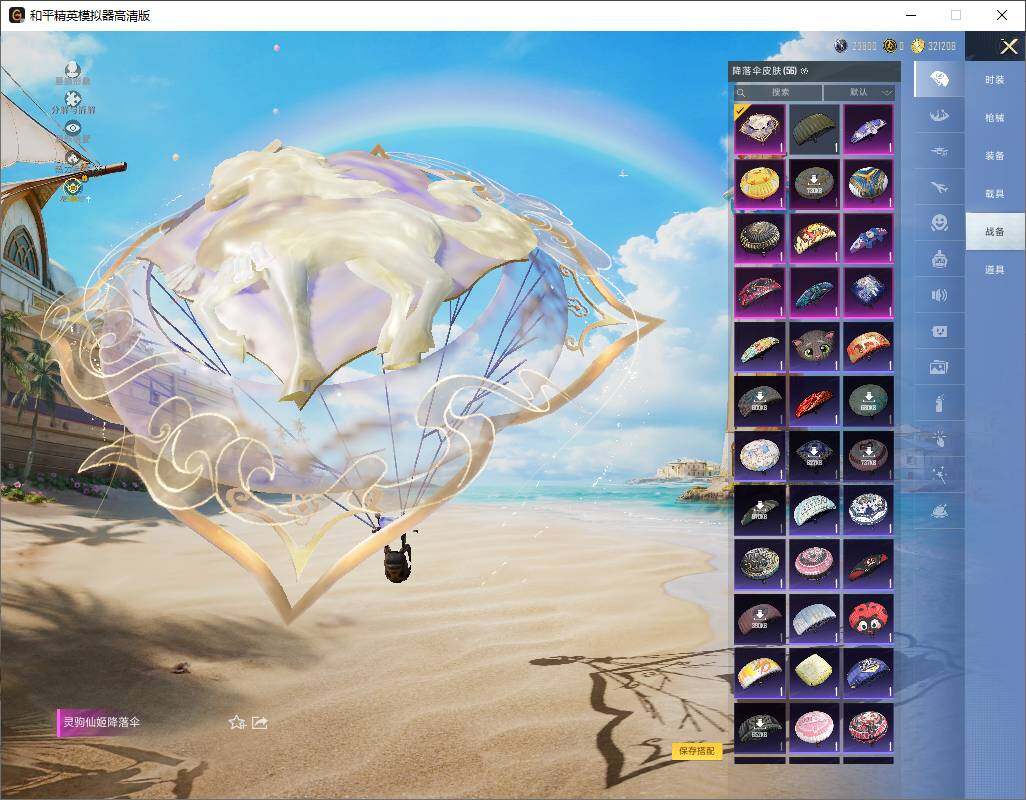
Task: Open the airplane skin category icon
Action: click(939, 187)
